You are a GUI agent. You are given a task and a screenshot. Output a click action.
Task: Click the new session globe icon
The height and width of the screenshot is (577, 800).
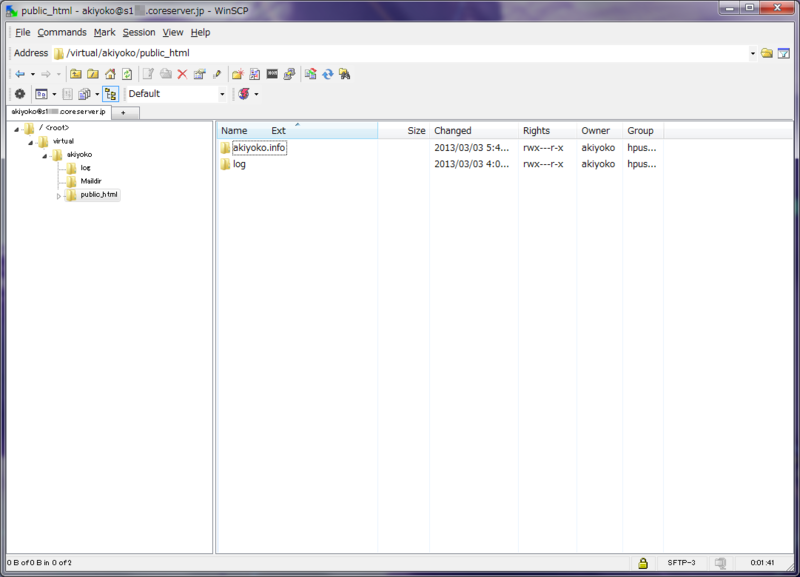tap(244, 94)
